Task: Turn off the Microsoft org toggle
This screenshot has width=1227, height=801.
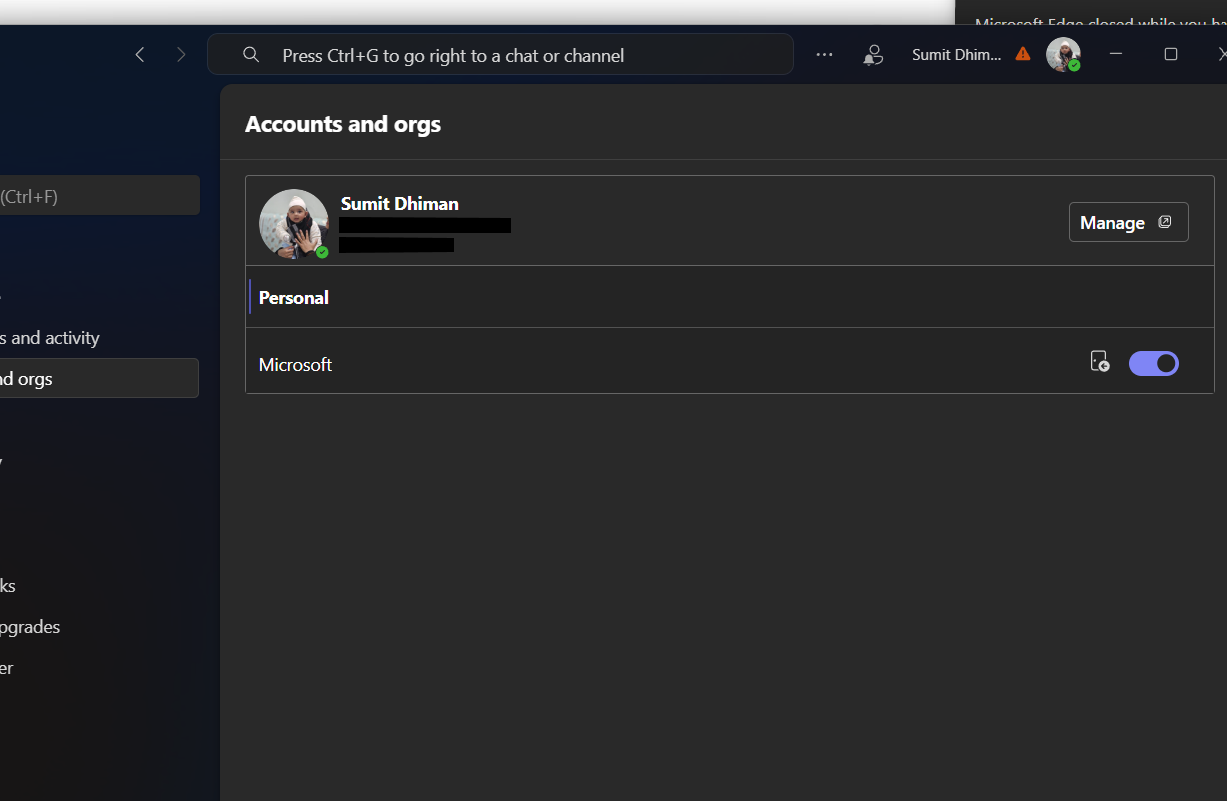Action: (x=1154, y=364)
